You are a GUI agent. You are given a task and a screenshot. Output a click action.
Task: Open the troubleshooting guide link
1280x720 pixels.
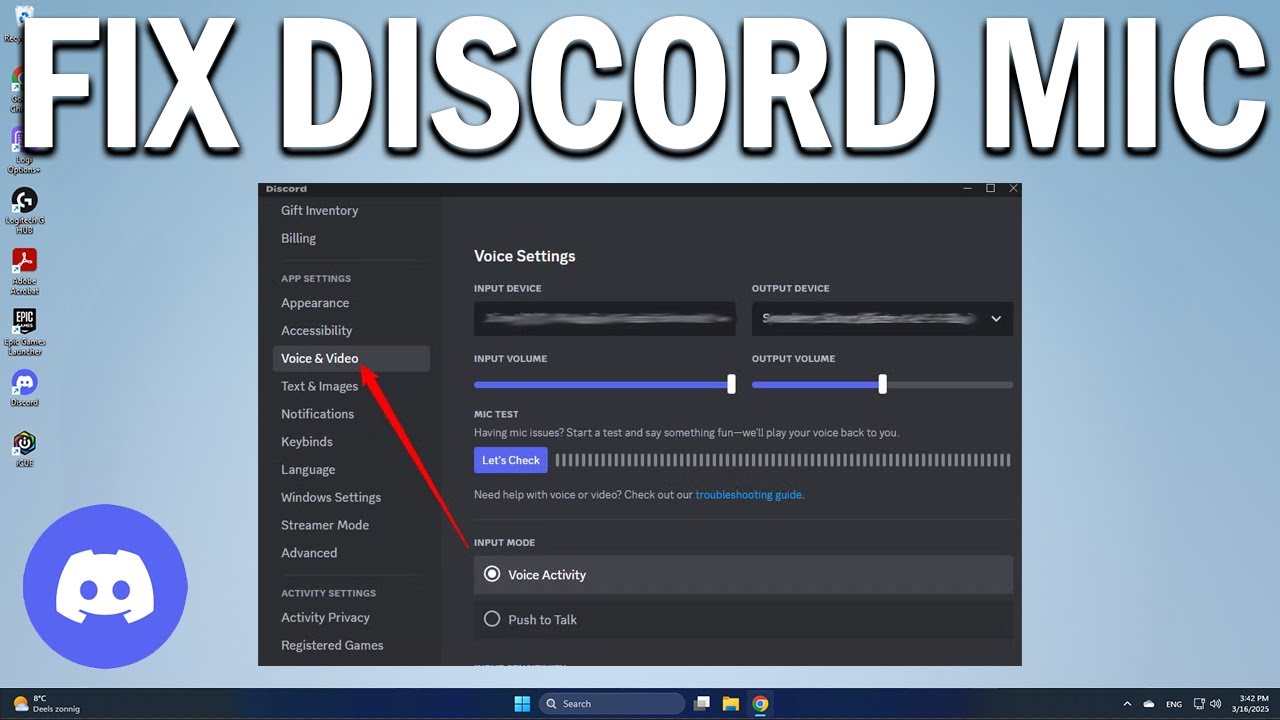(748, 495)
